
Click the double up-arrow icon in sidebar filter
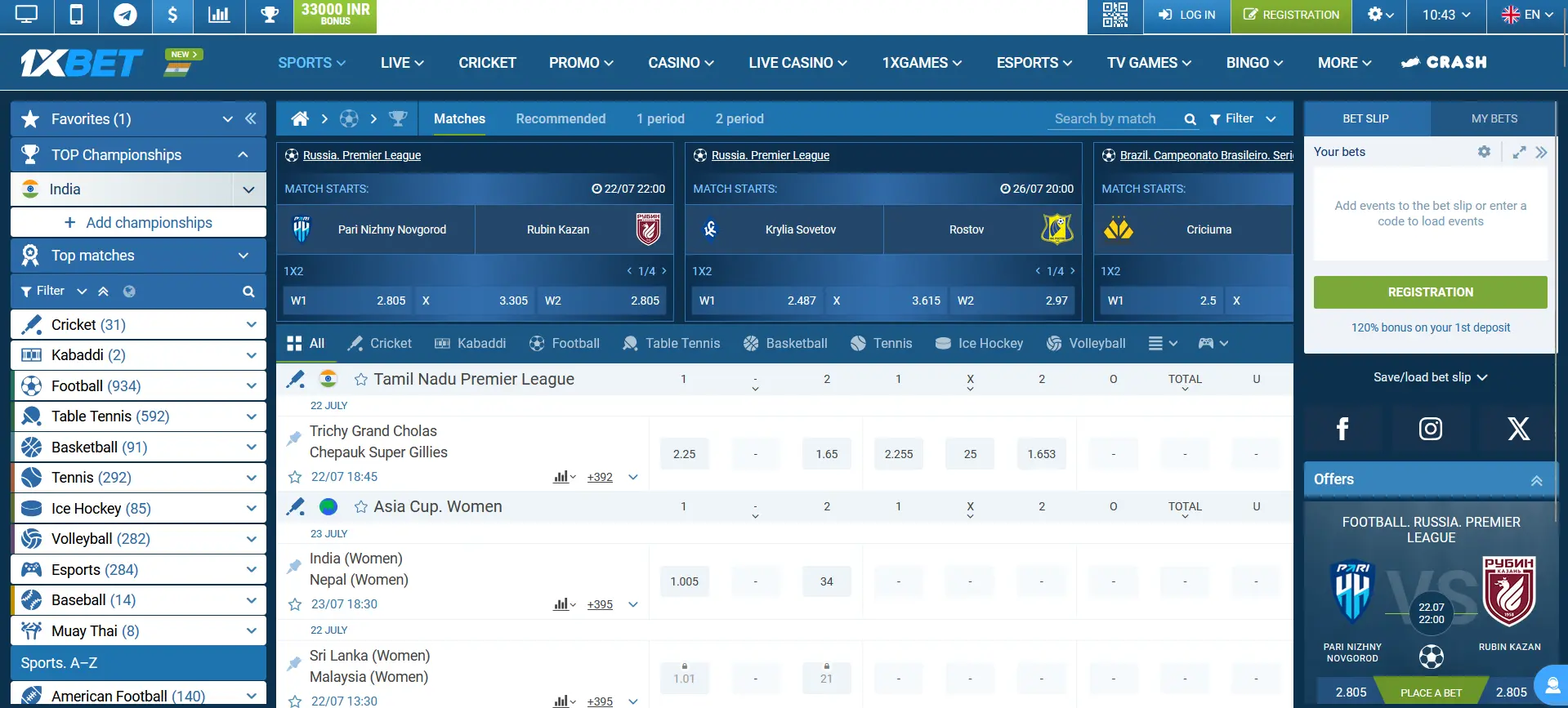[x=103, y=292]
